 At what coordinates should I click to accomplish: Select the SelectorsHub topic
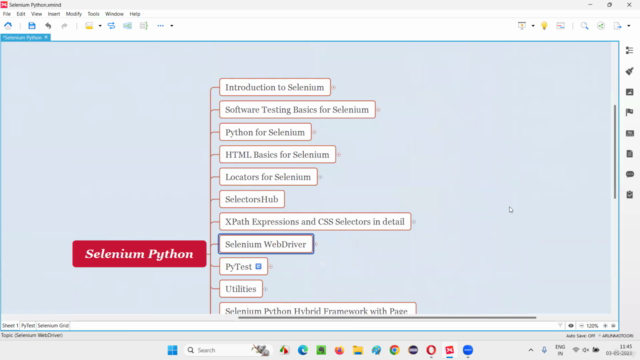click(x=252, y=199)
